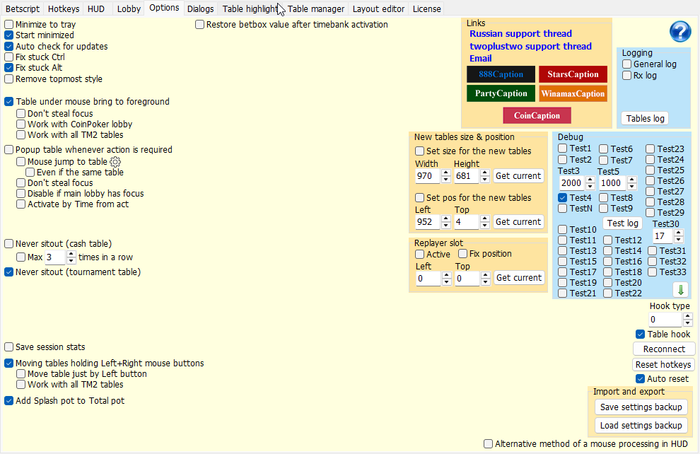Click the CoinCaption button
700x454 pixels.
(x=537, y=115)
